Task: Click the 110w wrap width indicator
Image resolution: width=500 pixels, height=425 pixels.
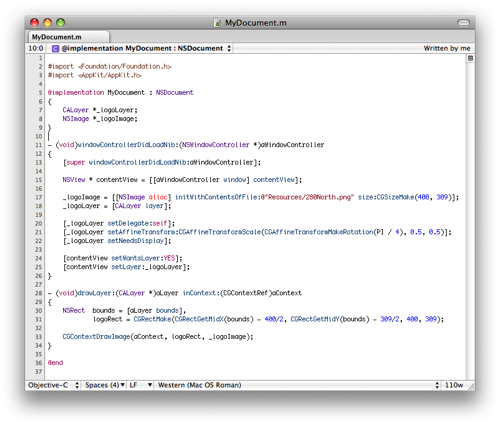Action: (454, 385)
